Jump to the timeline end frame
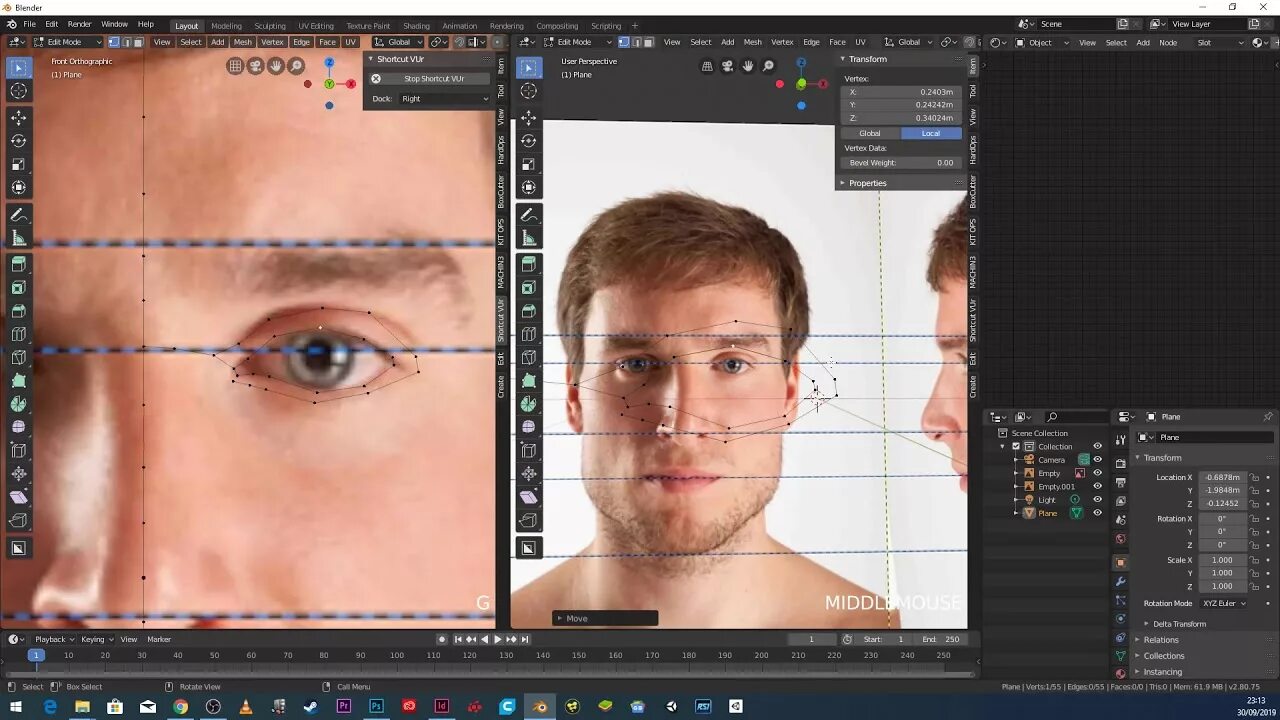The width and height of the screenshot is (1280, 720). [525, 639]
